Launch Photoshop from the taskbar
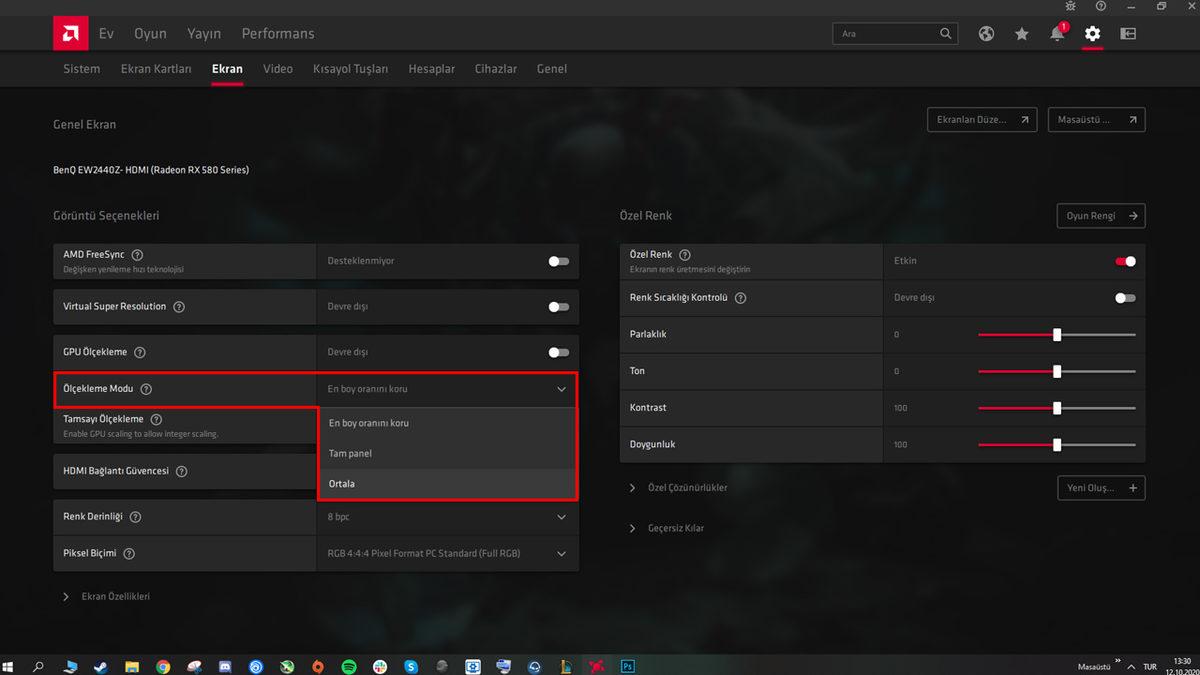Image resolution: width=1200 pixels, height=675 pixels. [628, 666]
